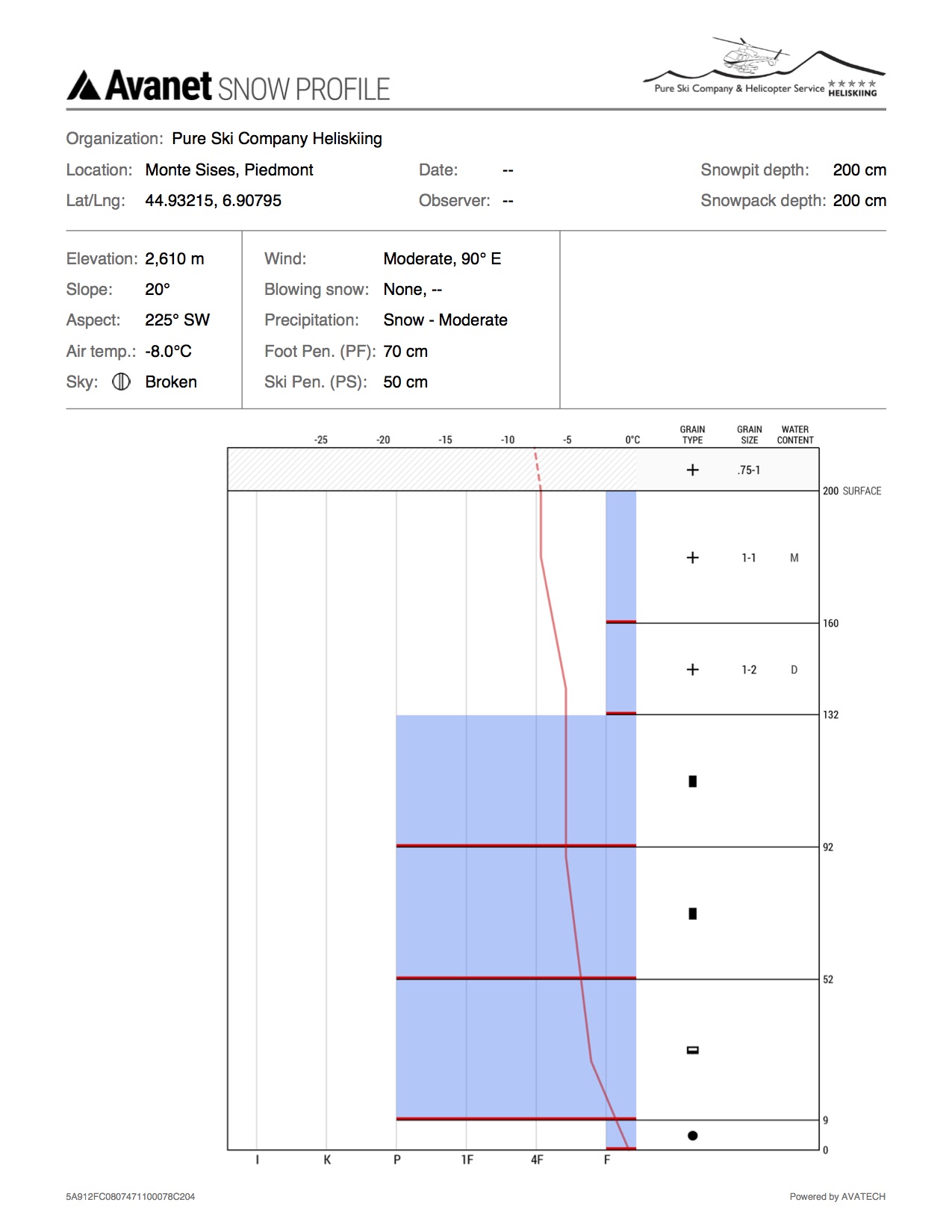This screenshot has height=1232, width=952.
Task: Open the Powered by AVATECH link
Action: [x=837, y=1196]
